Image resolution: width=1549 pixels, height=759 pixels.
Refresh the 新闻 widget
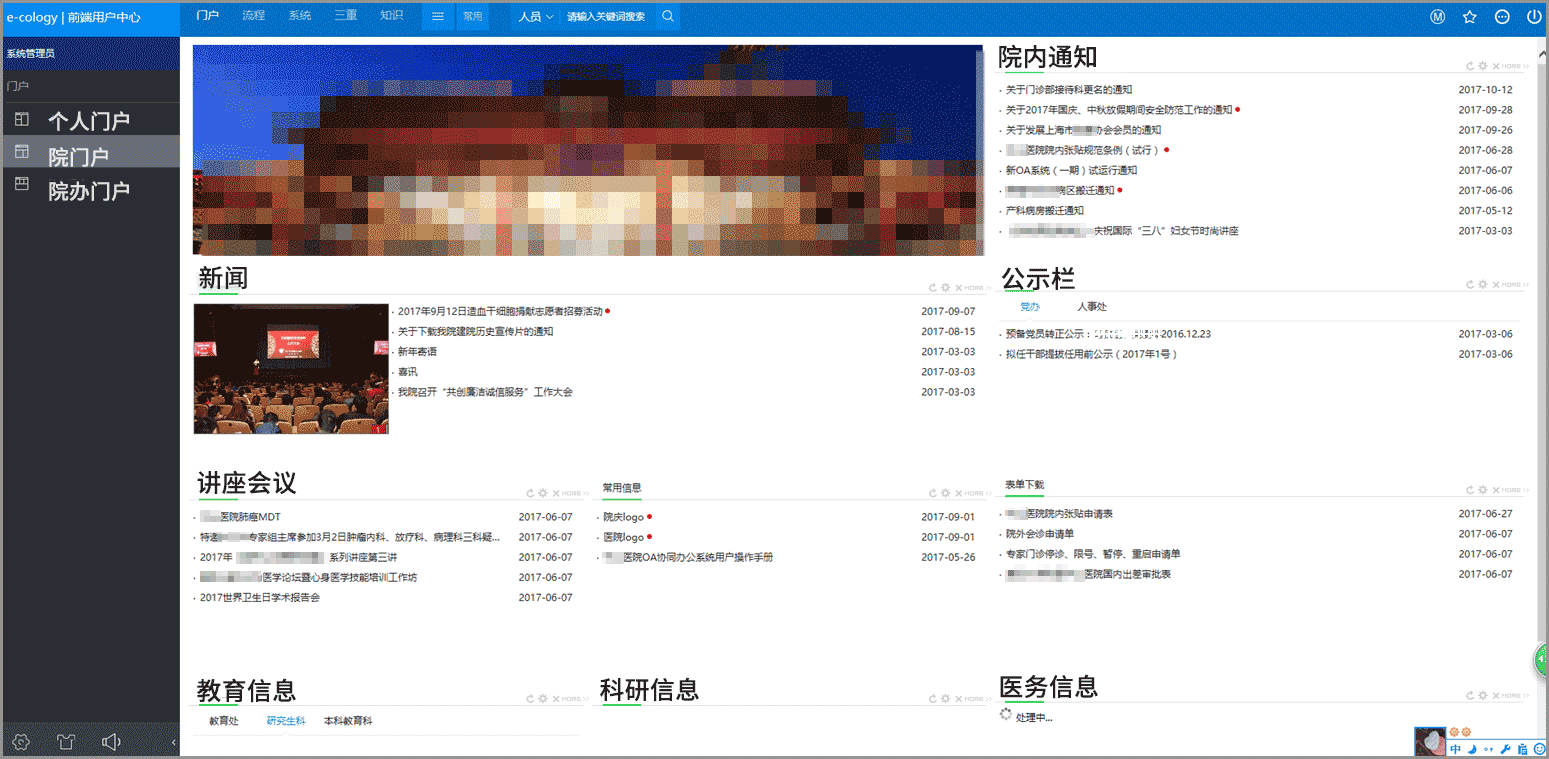933,288
